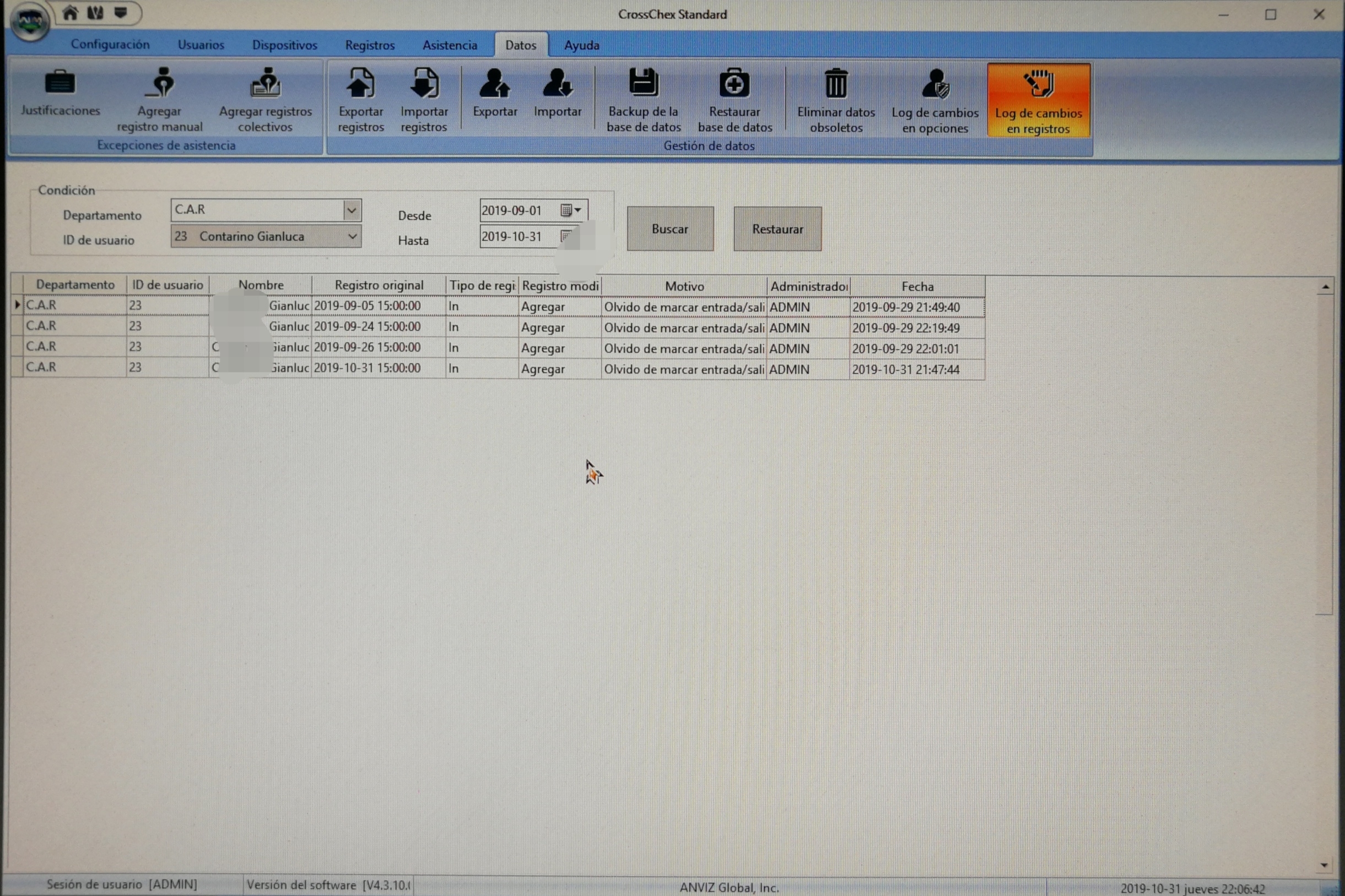Select Log de cambios en registros
This screenshot has width=1345, height=896.
point(1039,100)
